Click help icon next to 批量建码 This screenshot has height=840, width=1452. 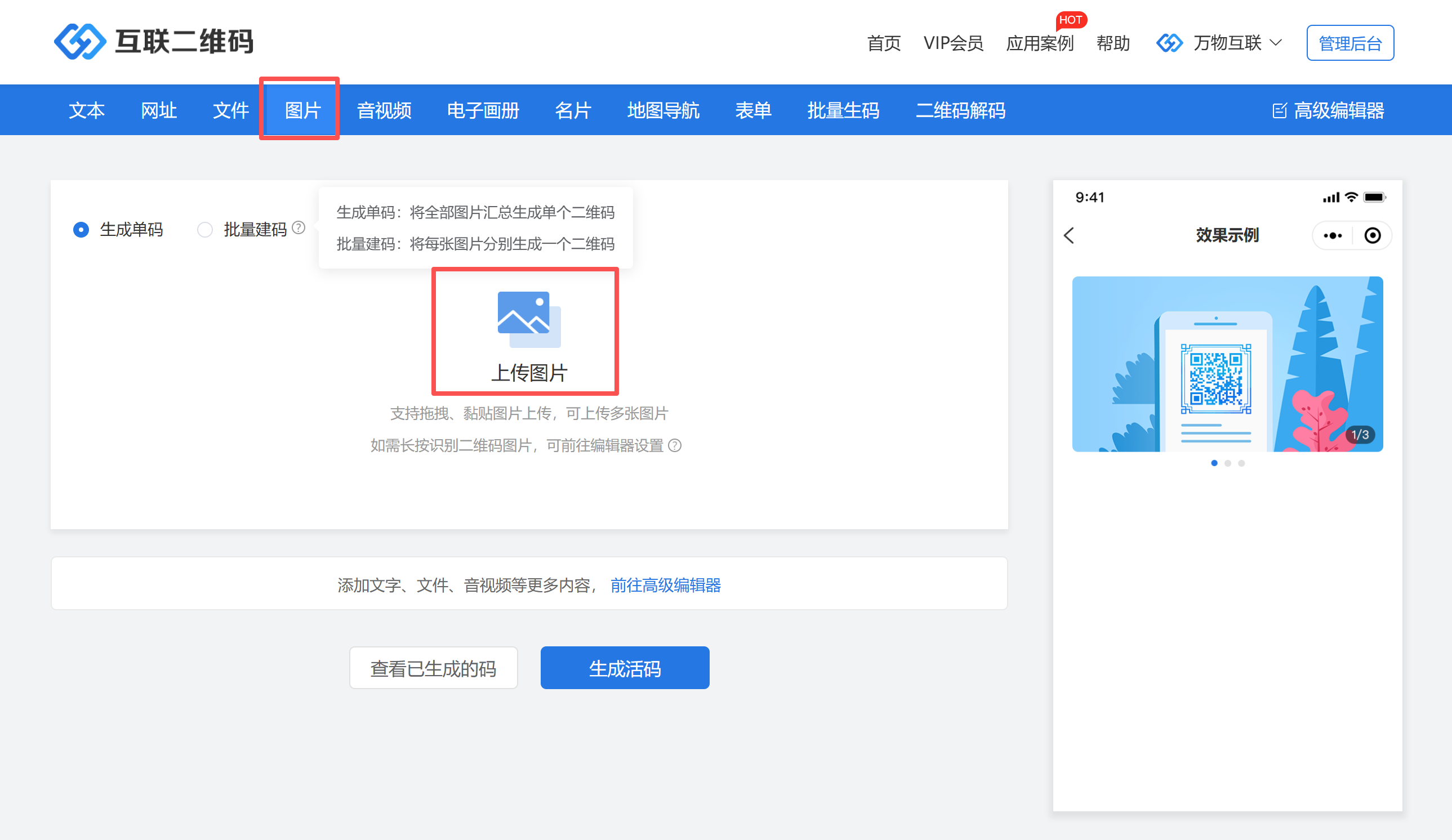(299, 227)
